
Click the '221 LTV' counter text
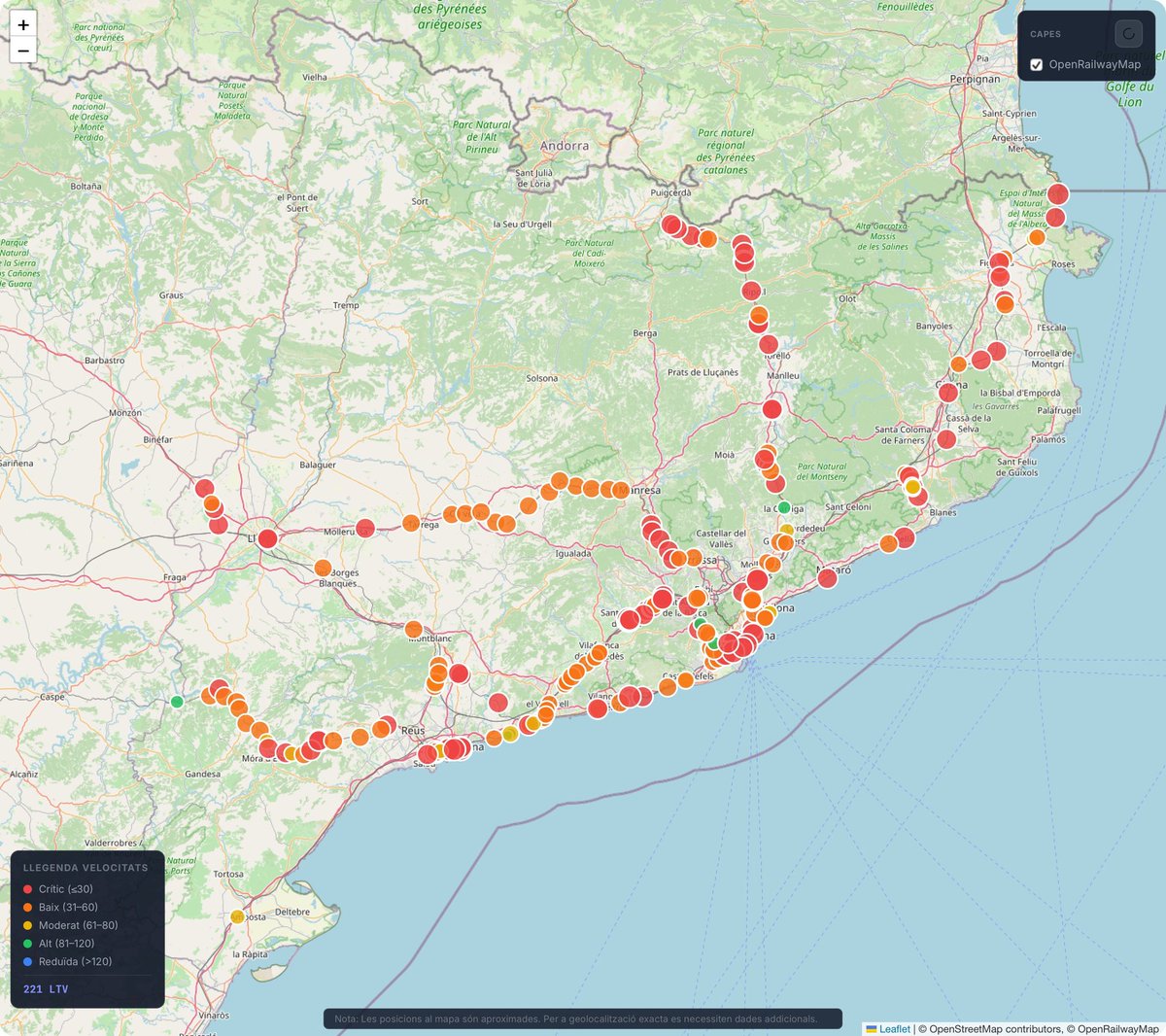coord(46,989)
